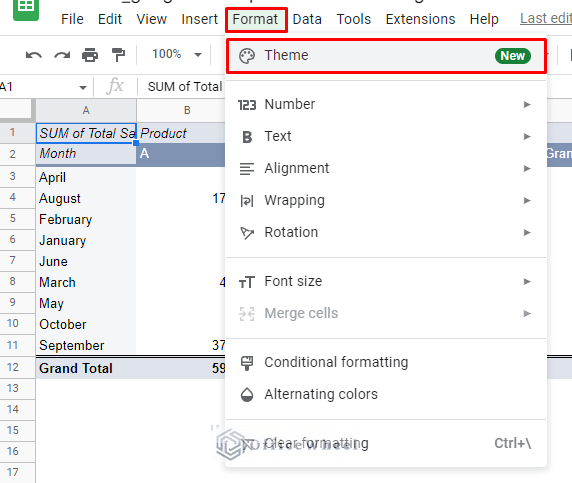Click the Undo arrow icon
This screenshot has height=483, width=572.
point(34,55)
